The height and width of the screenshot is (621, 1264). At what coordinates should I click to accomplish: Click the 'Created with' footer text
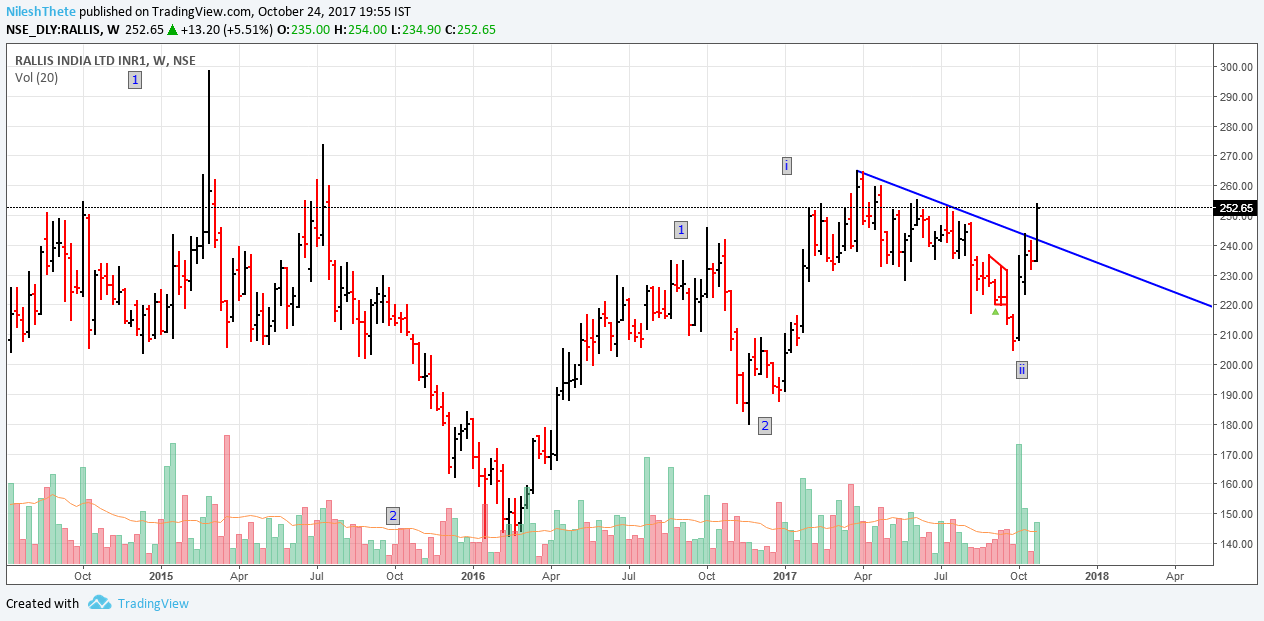42,603
